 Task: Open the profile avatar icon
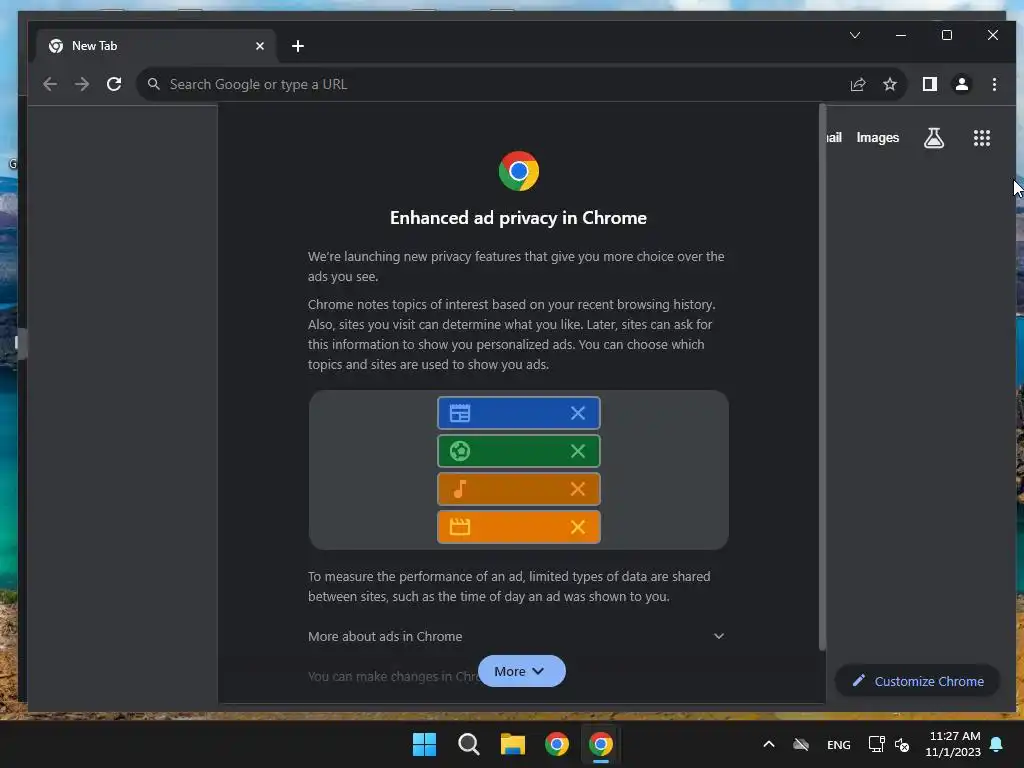[x=962, y=84]
